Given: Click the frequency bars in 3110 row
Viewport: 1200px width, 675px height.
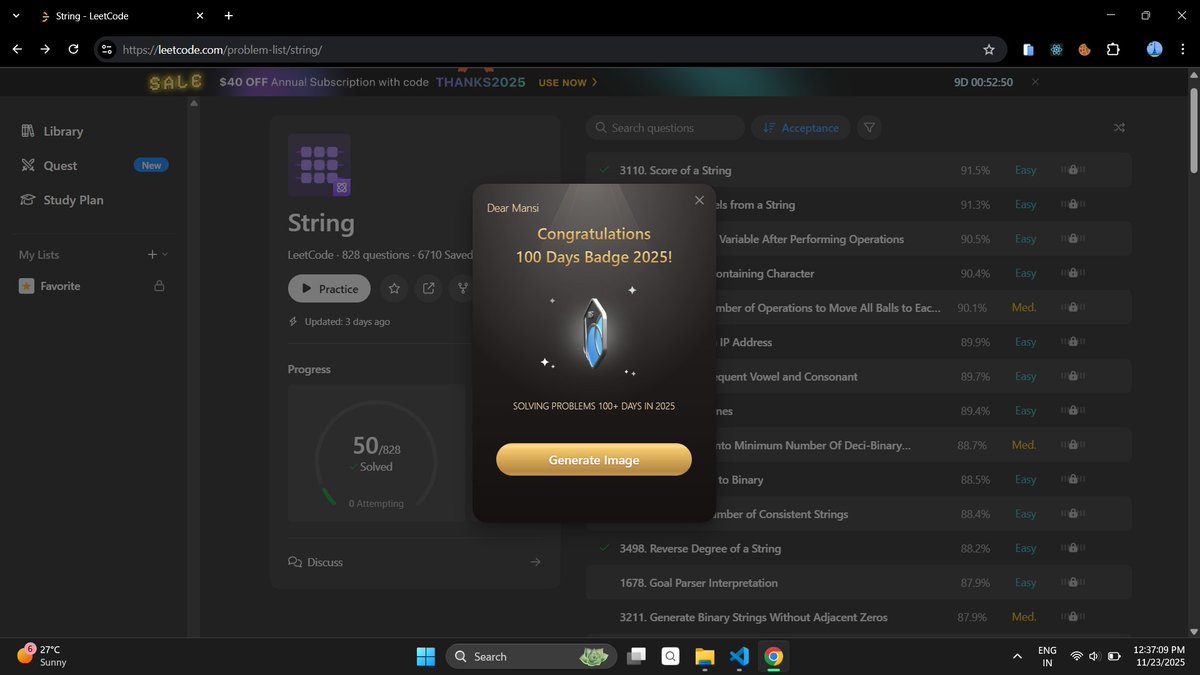Looking at the screenshot, I should 1072,170.
